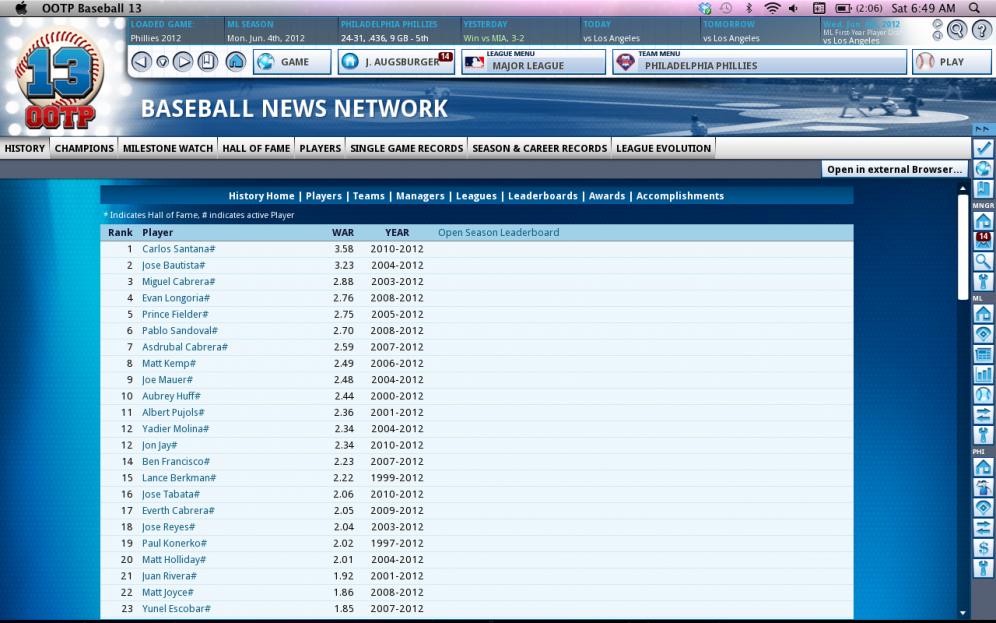The width and height of the screenshot is (996, 623).
Task: Go to the home screen icon in toolbar
Action: [236, 62]
